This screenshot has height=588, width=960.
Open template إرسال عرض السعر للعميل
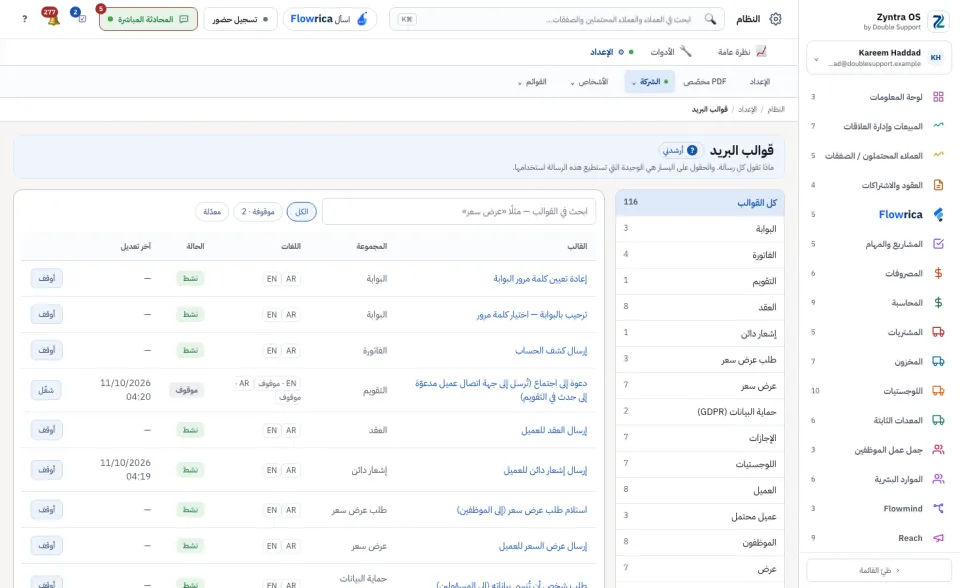542,546
